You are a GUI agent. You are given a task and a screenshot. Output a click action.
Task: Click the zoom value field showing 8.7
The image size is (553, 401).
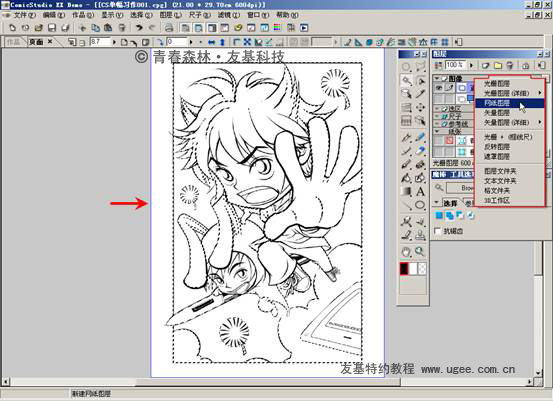pyautogui.click(x=101, y=42)
